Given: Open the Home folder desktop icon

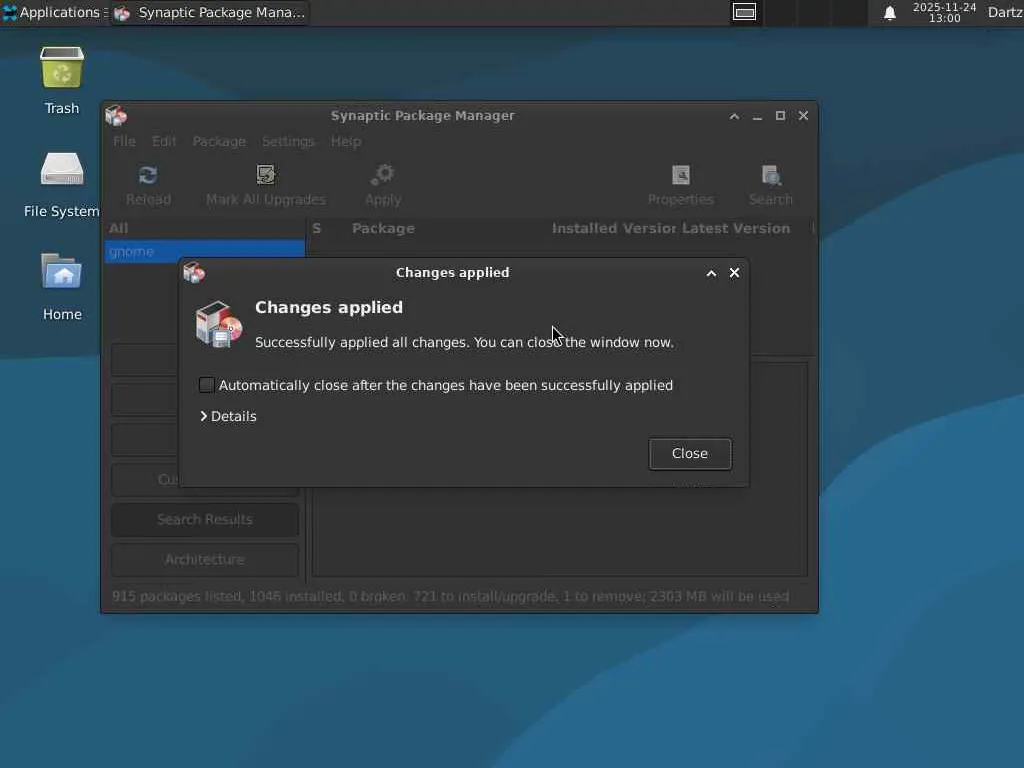Looking at the screenshot, I should pos(62,272).
